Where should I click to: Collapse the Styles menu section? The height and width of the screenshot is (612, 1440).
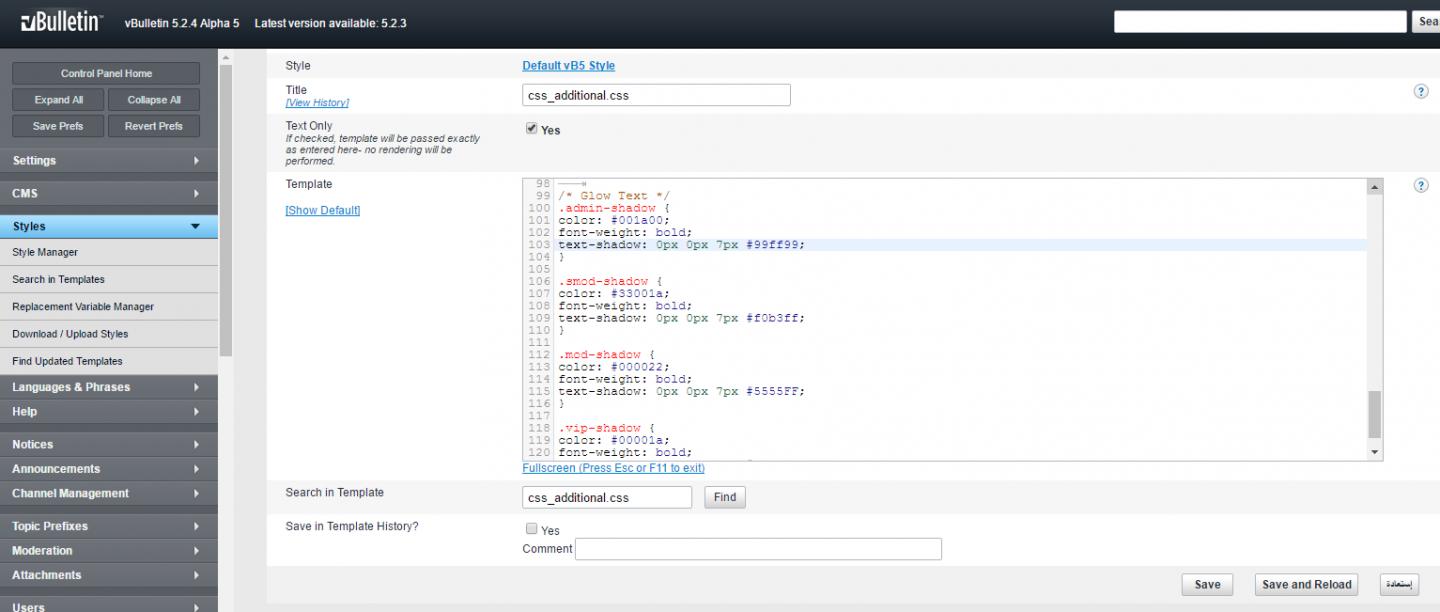(x=108, y=226)
